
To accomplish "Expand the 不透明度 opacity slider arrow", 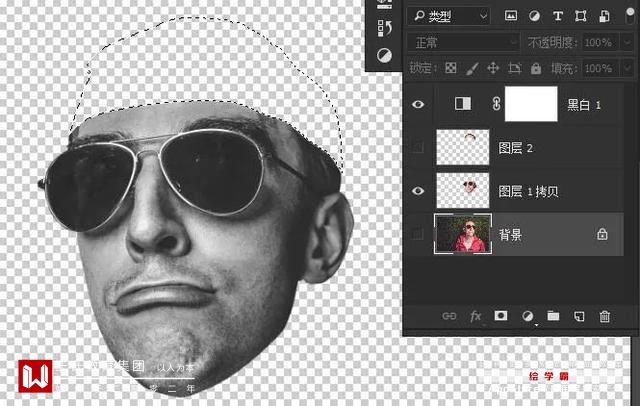I will [x=627, y=42].
